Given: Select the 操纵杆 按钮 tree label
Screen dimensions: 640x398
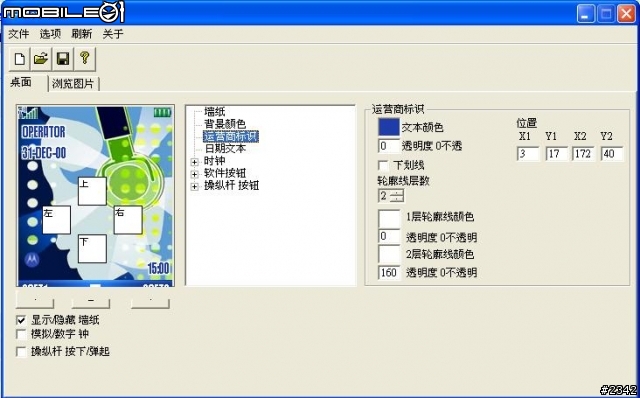Looking at the screenshot, I should point(231,186).
